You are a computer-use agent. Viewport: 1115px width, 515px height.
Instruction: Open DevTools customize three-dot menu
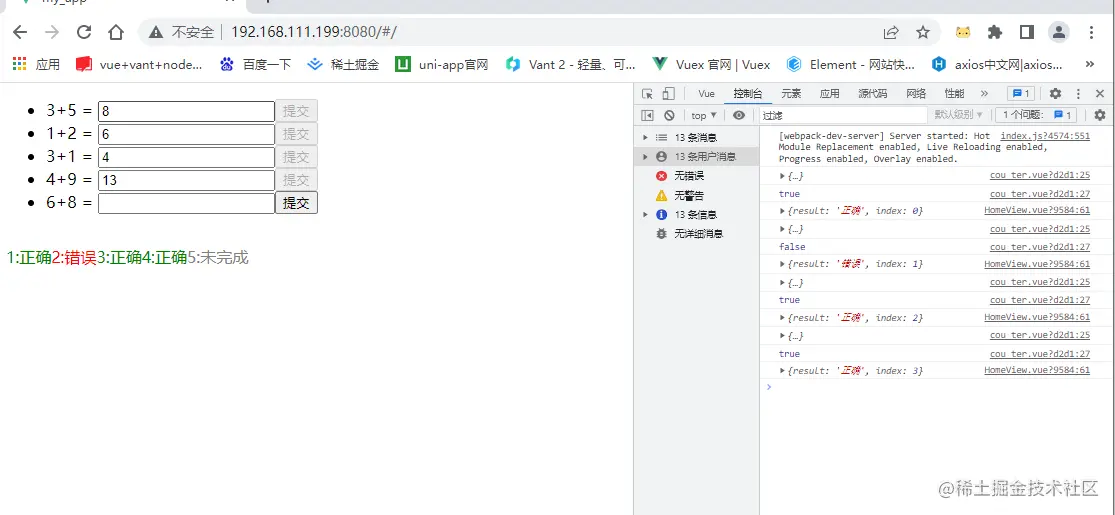(1078, 94)
